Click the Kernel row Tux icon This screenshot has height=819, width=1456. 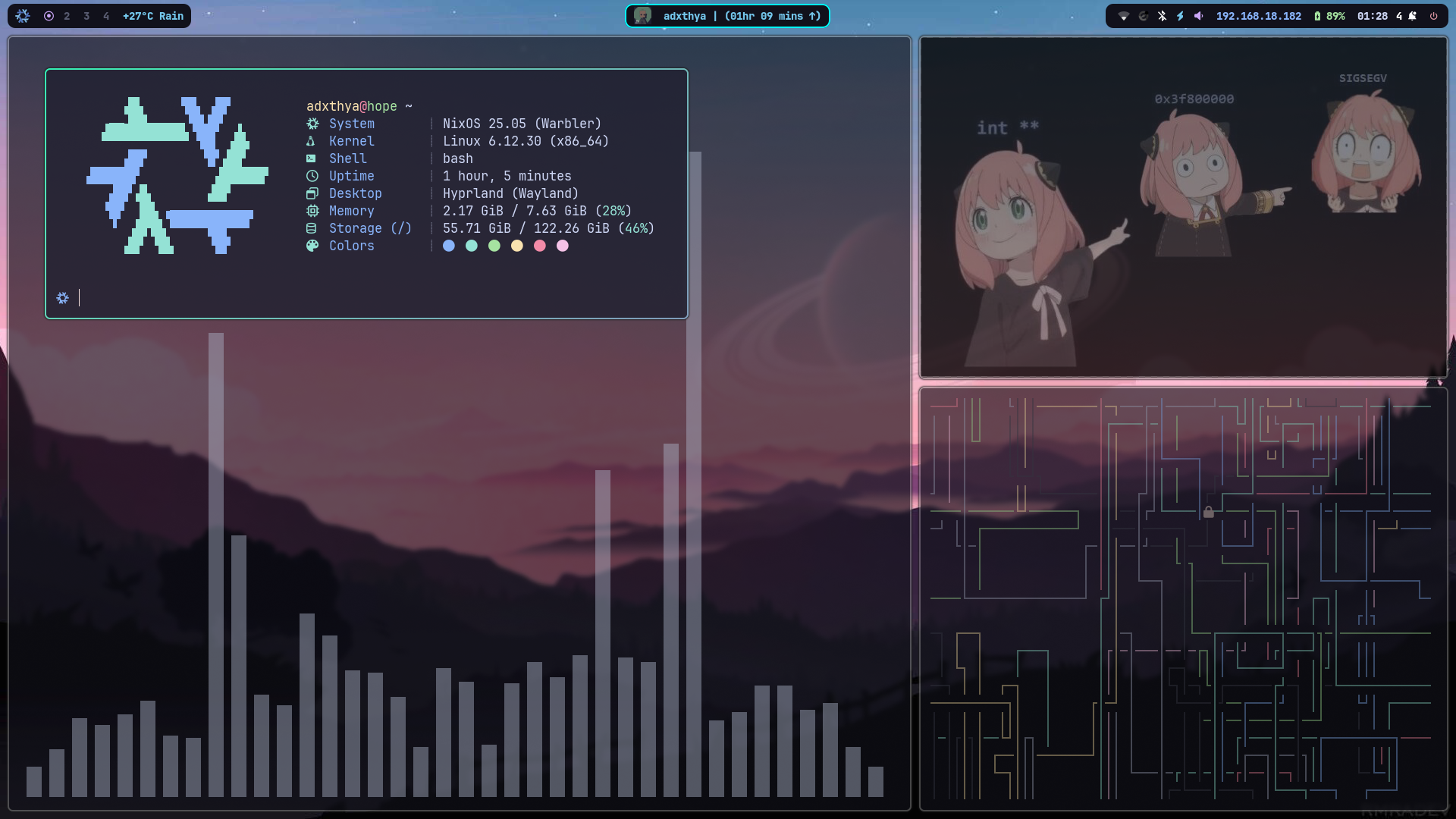311,141
